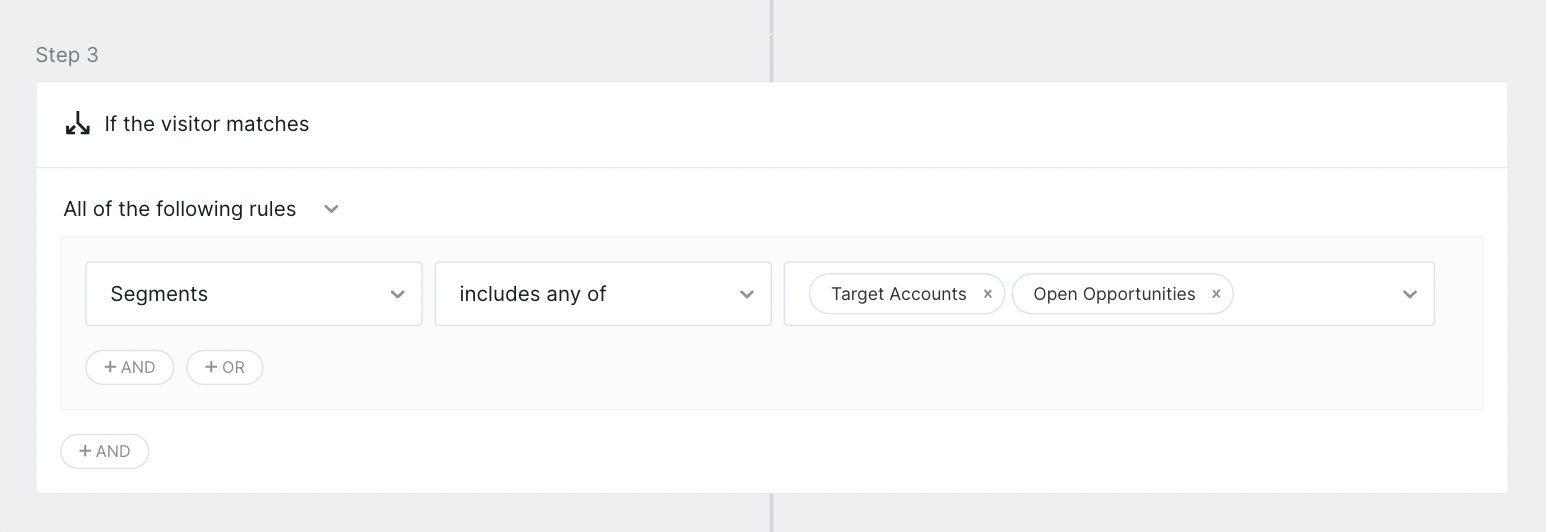This screenshot has height=532, width=1546.
Task: Click the branch split icon beside 'If the visitor matches'
Action: tap(78, 124)
